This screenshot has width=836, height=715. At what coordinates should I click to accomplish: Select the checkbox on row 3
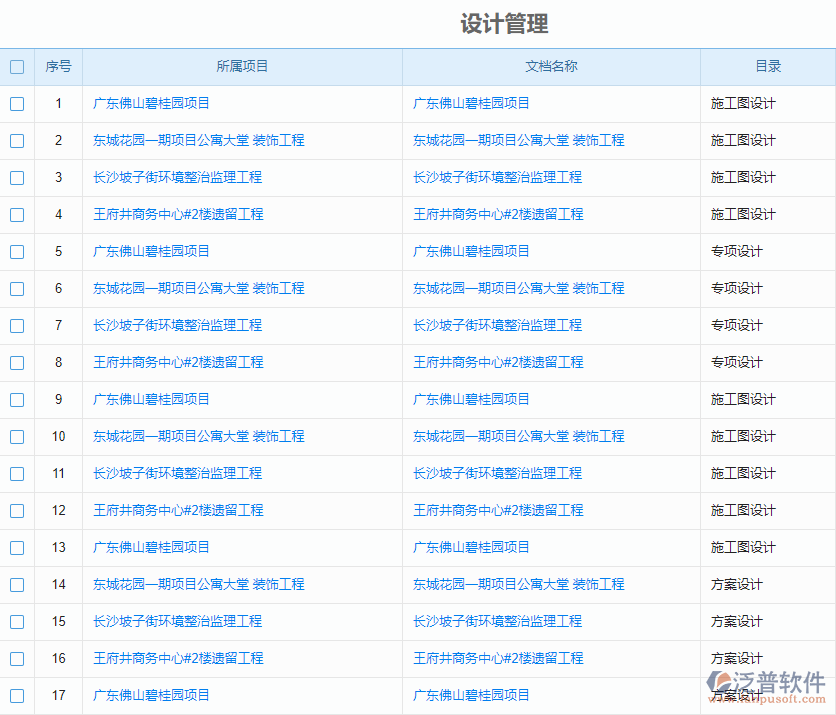click(16, 177)
